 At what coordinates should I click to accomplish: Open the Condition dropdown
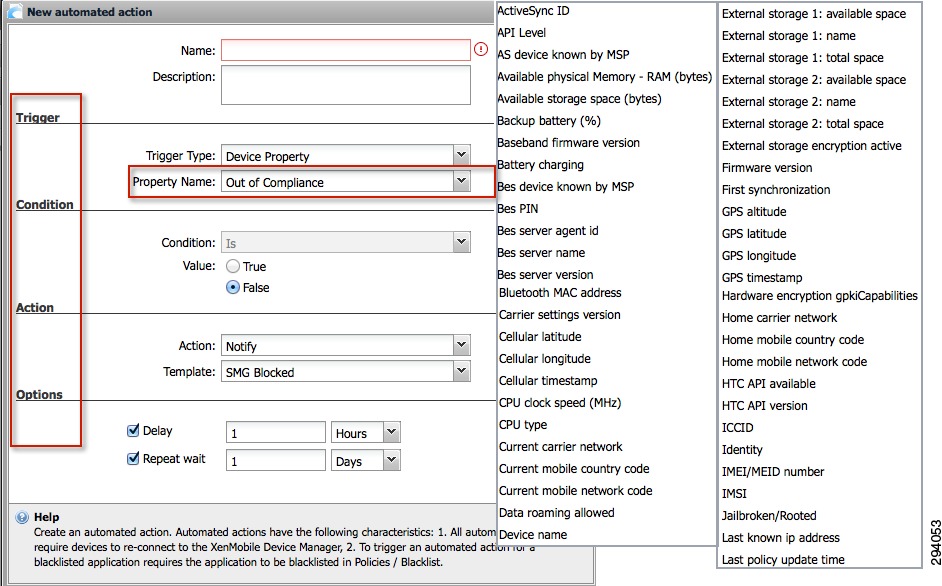(x=461, y=242)
